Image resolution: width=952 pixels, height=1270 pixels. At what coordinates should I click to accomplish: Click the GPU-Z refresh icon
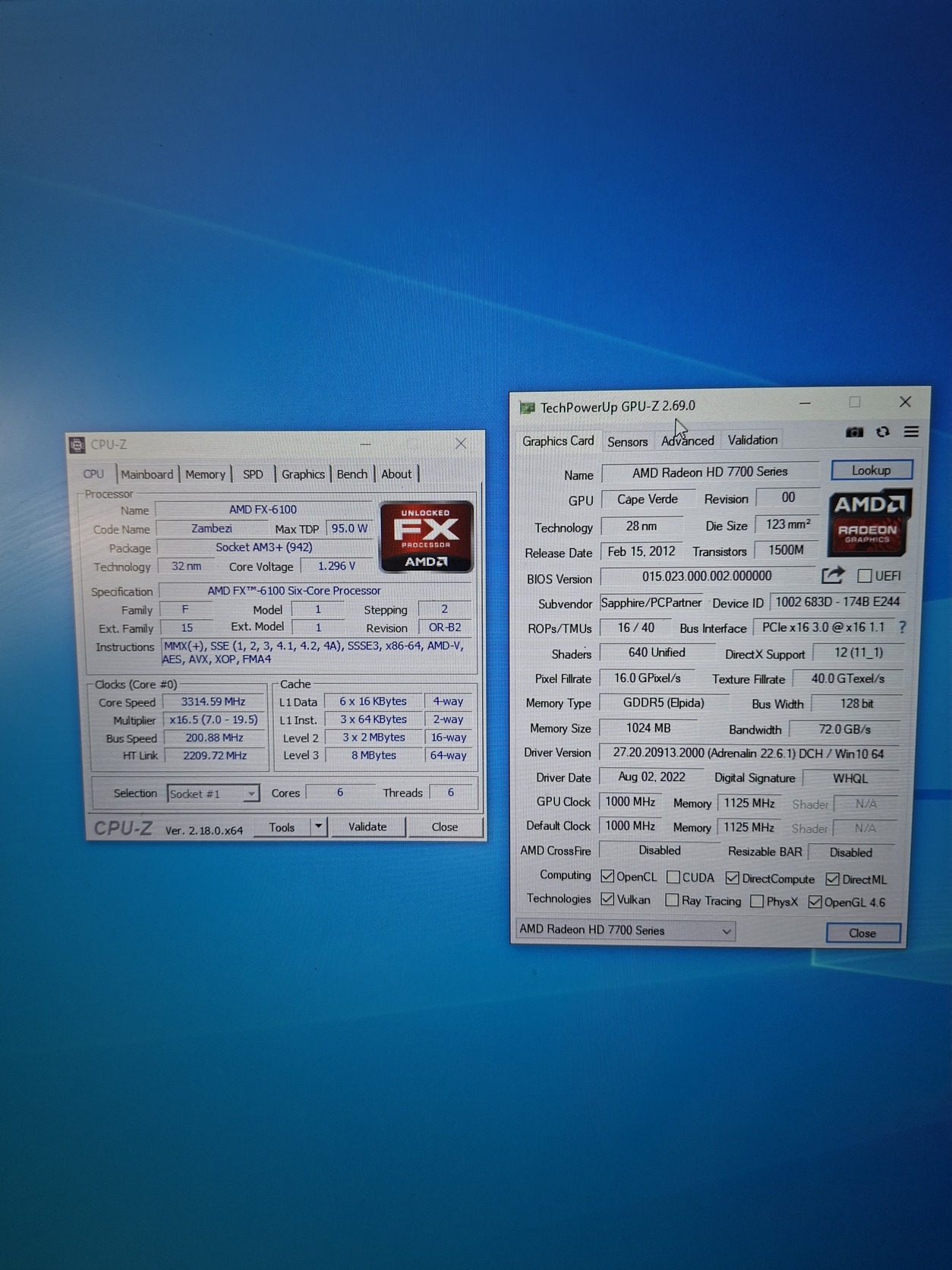882,431
